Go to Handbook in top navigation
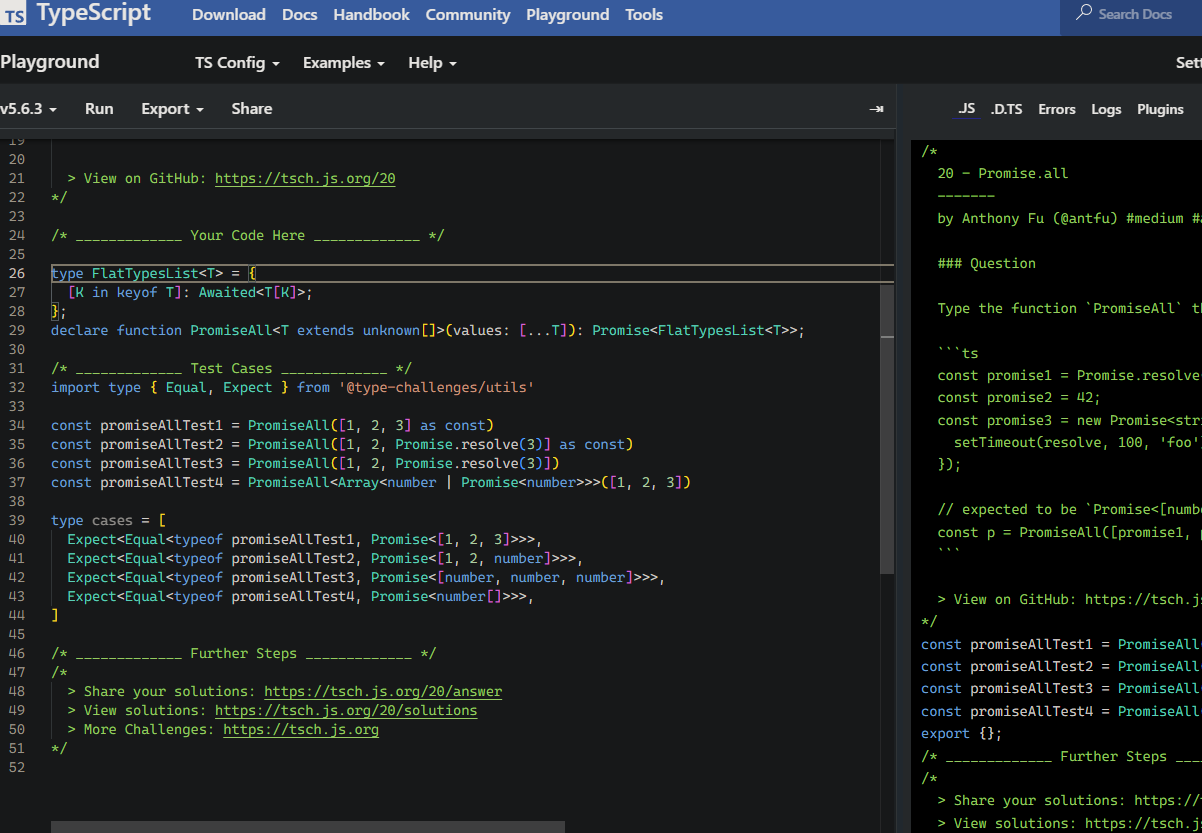 tap(371, 15)
